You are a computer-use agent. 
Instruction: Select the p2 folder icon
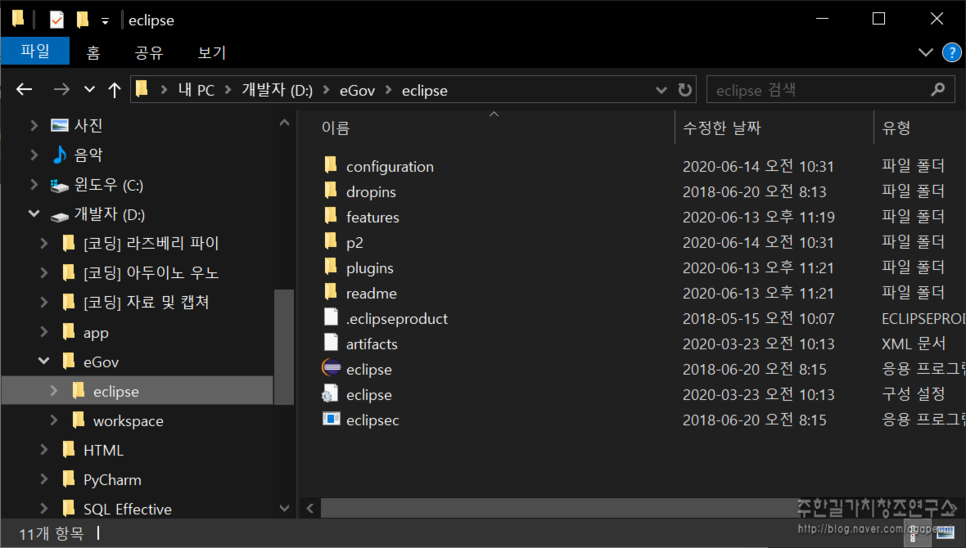coord(331,241)
